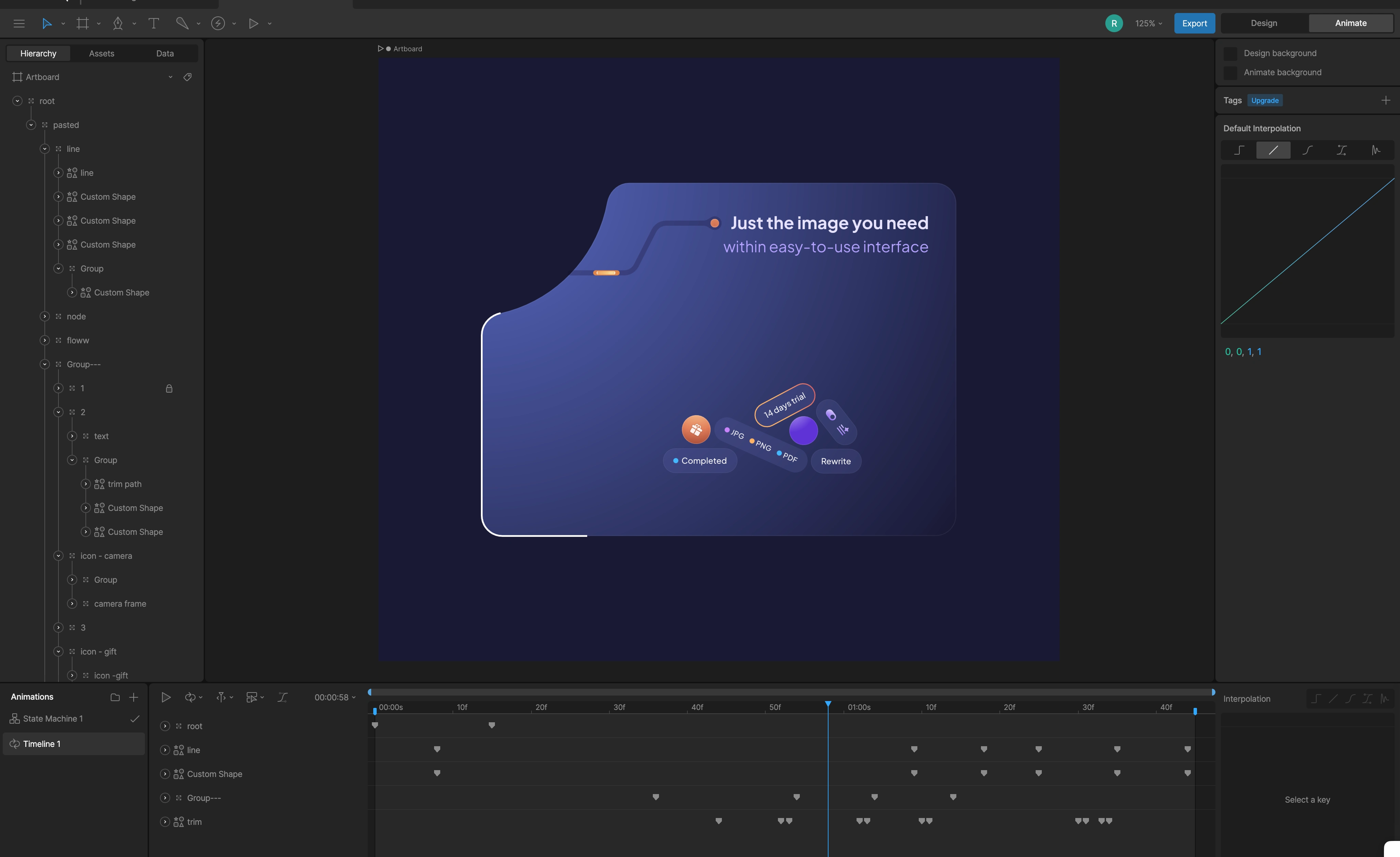Click root's second keyframe on timeline
Screen dimensions: 1400x857
coord(492,725)
